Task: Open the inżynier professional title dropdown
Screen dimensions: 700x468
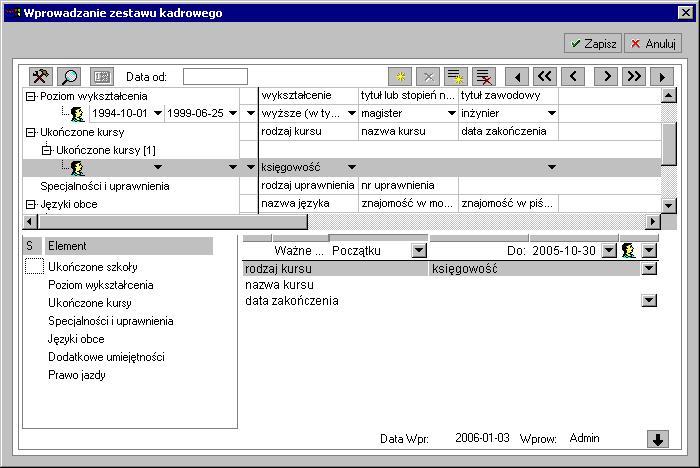Action: (x=552, y=113)
